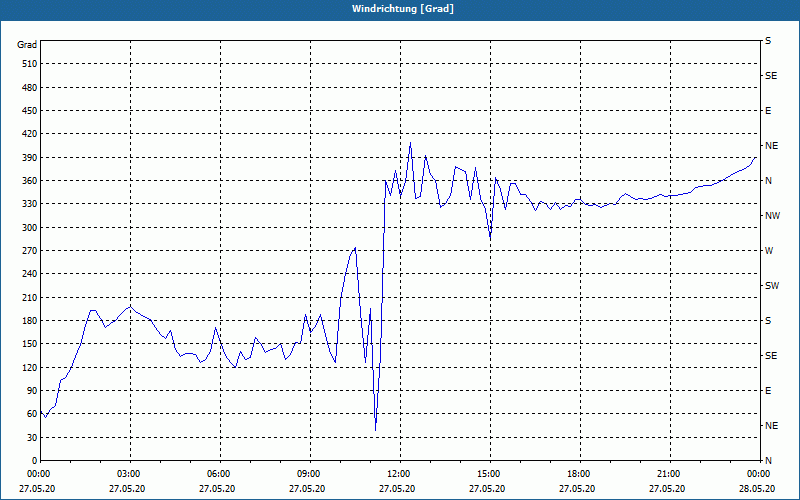
Task: Select the 18:00 time label
Action: pyautogui.click(x=580, y=473)
